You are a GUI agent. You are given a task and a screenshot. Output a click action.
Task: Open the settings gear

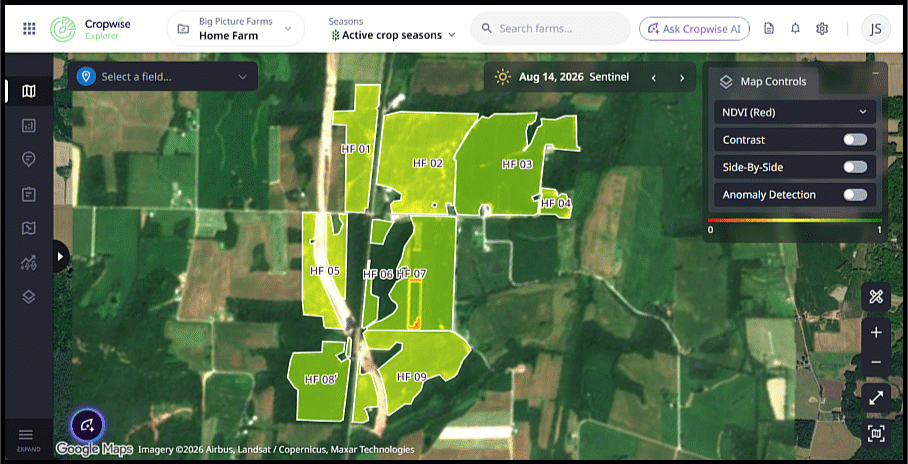(x=822, y=28)
